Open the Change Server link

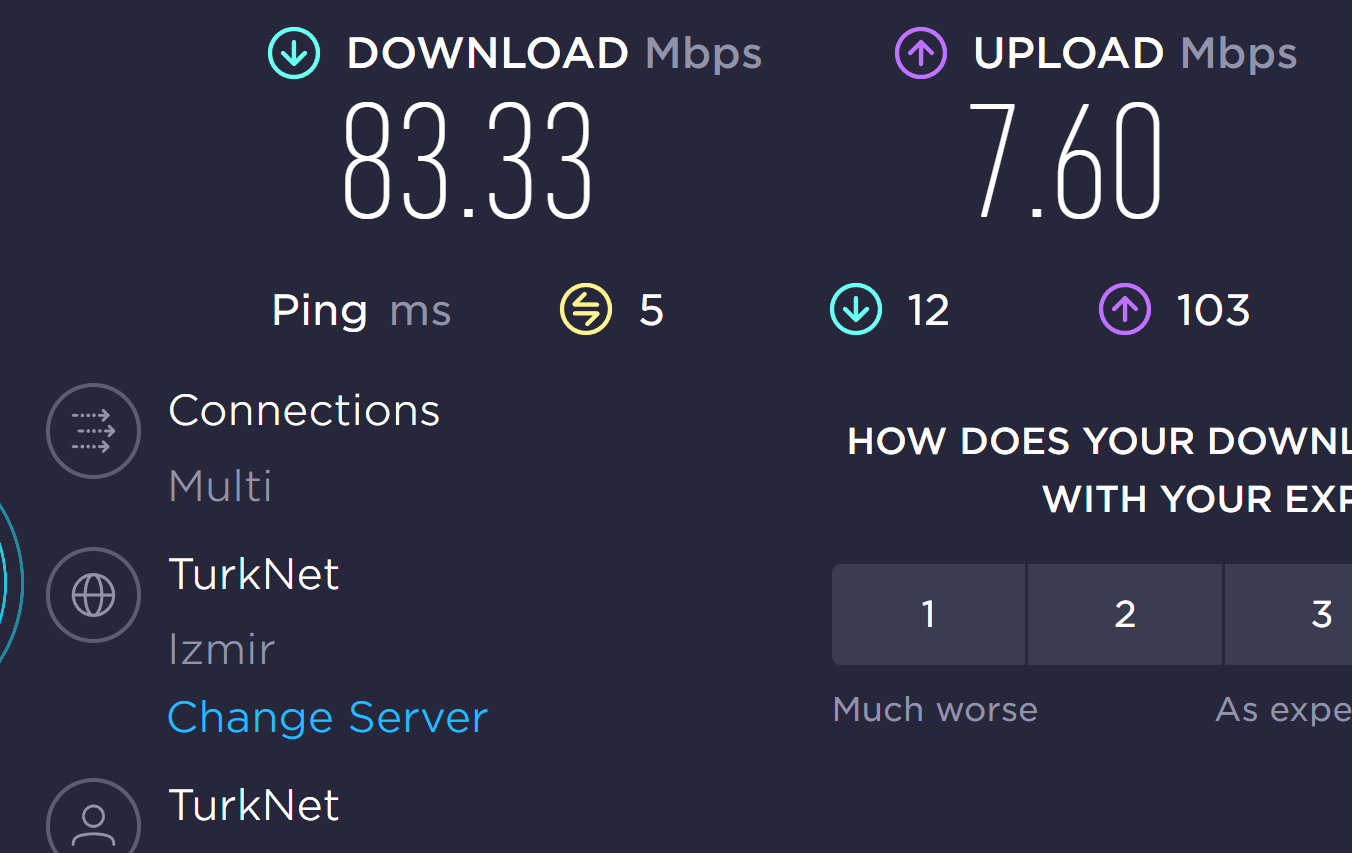[327, 718]
